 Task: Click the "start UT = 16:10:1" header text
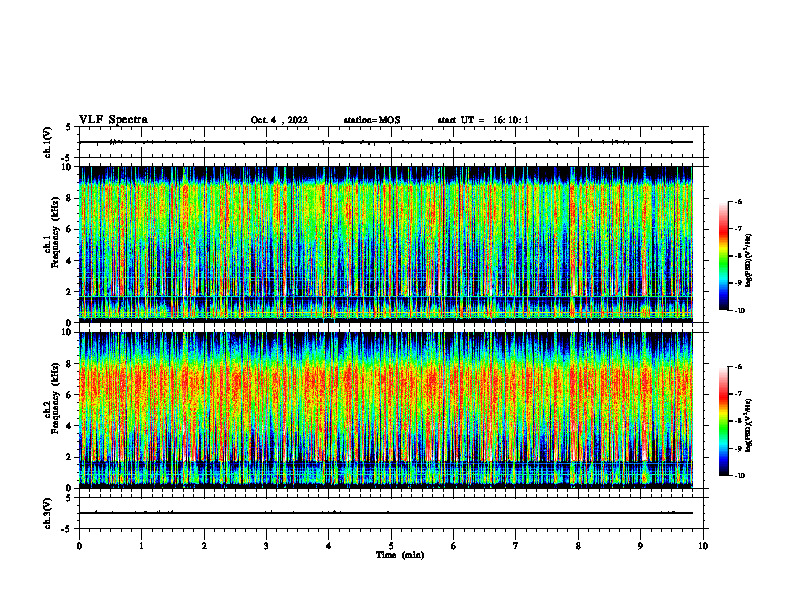(x=483, y=120)
